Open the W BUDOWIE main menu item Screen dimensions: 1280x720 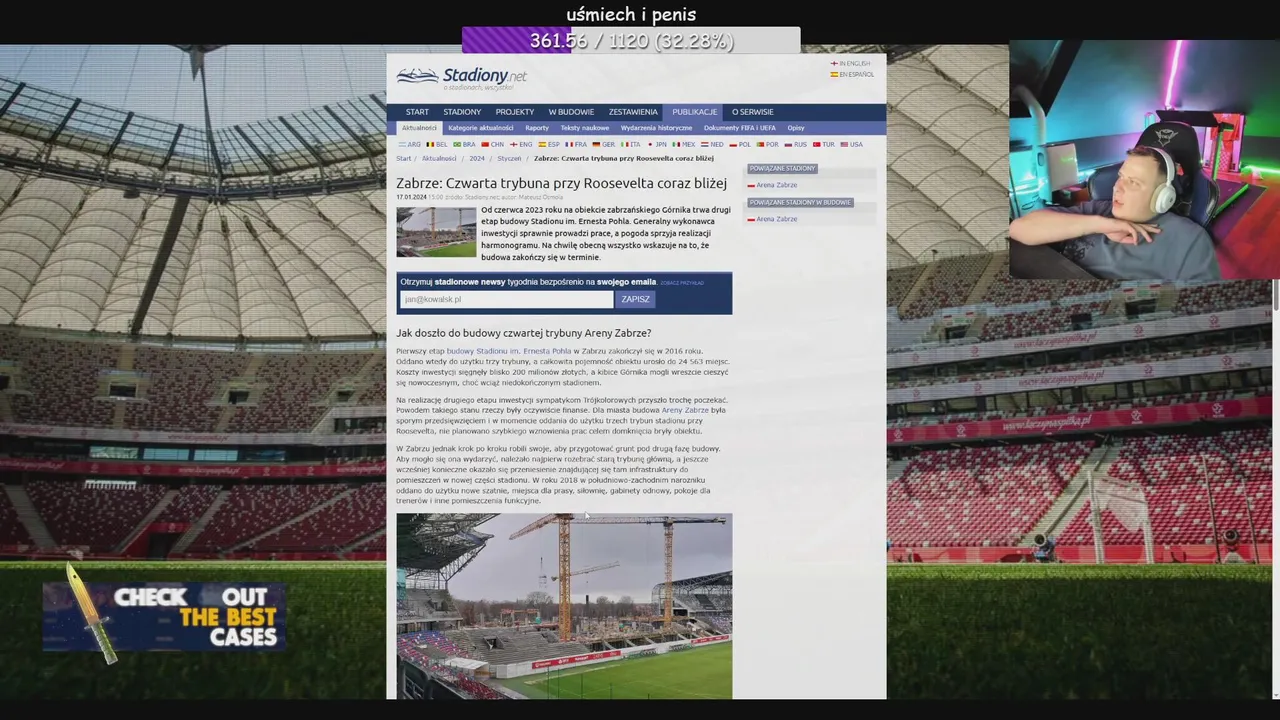tap(571, 112)
